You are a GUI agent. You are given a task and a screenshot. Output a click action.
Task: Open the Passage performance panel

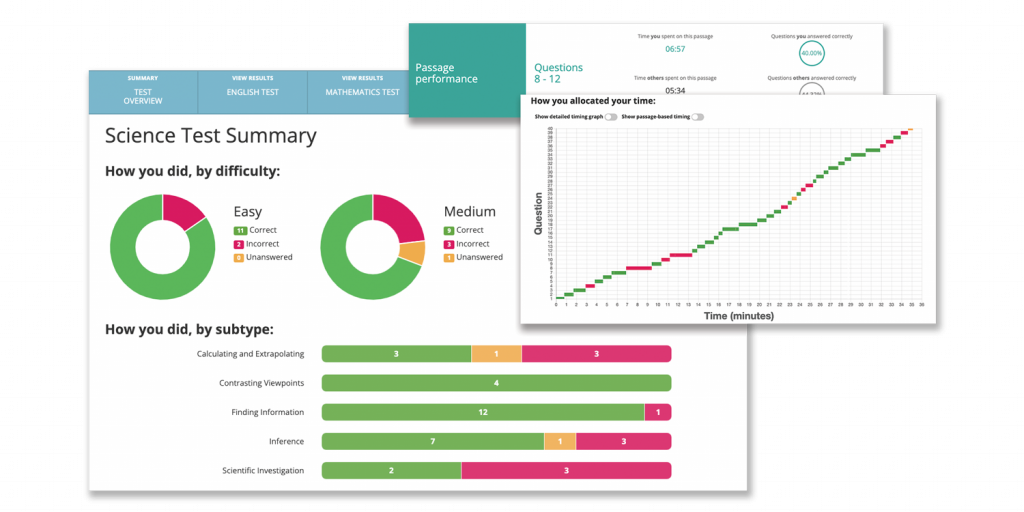[467, 72]
